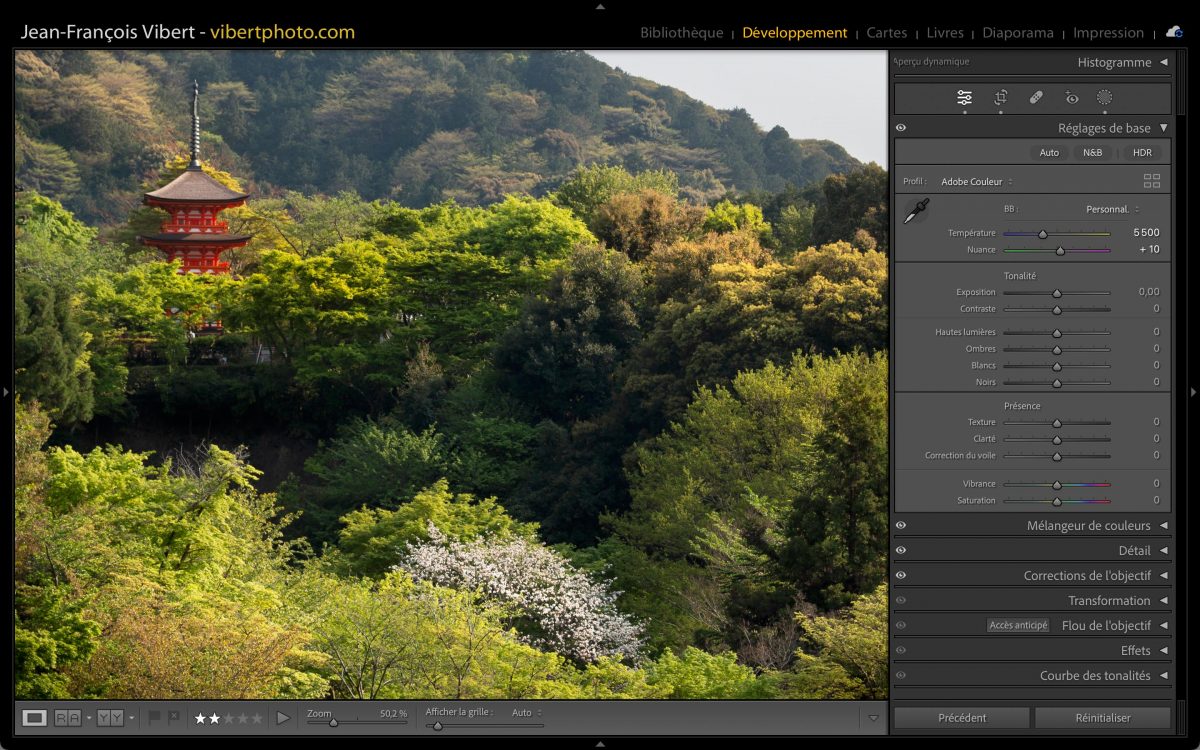Disable Corrections de l'objectif with its eye

click(901, 575)
